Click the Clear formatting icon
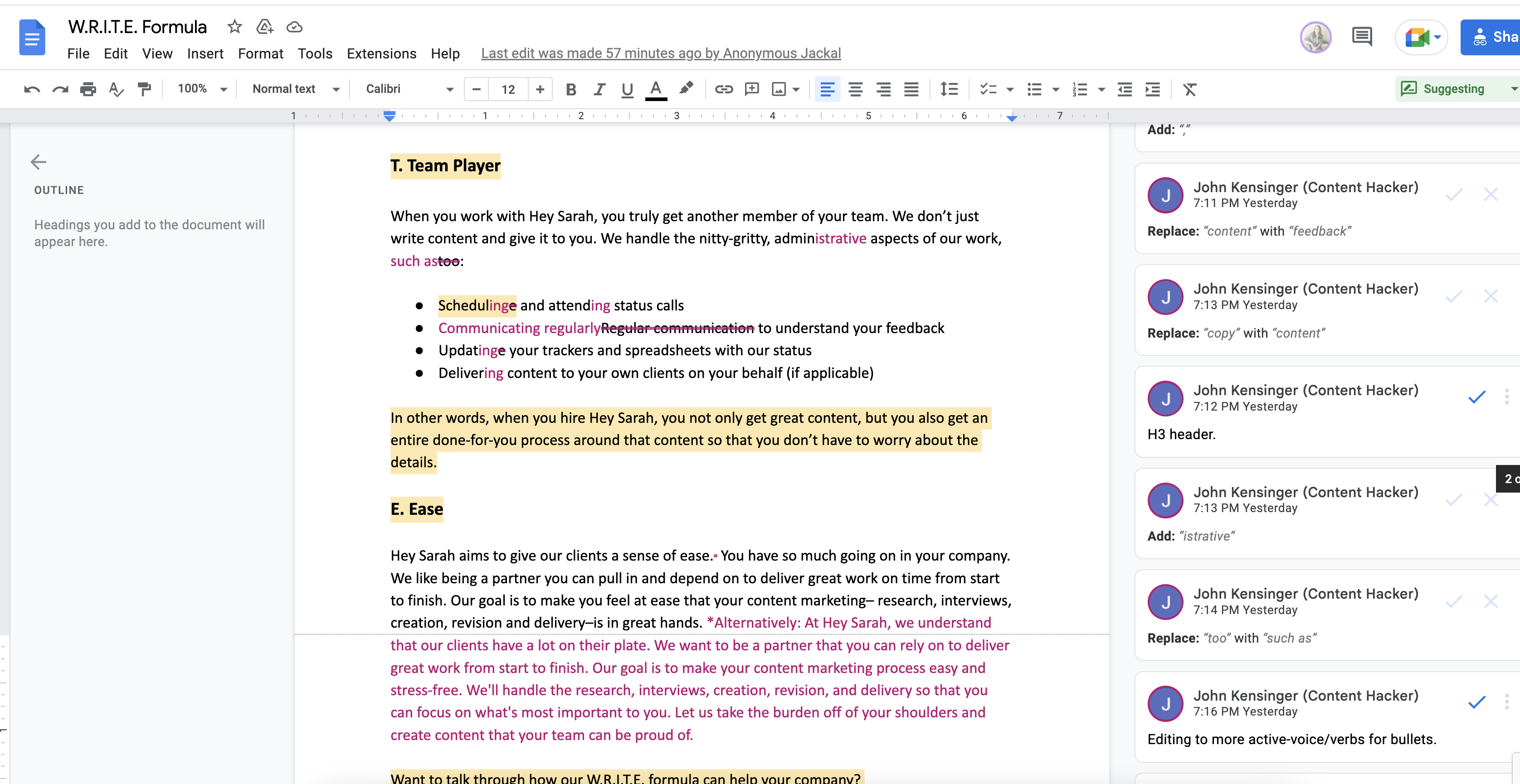The image size is (1520, 784). pos(1189,89)
